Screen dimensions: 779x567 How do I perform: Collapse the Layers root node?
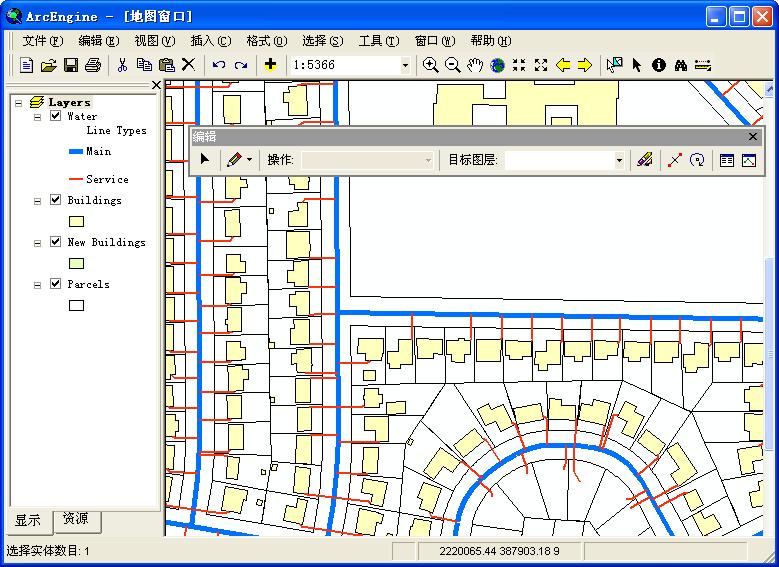click(x=19, y=103)
